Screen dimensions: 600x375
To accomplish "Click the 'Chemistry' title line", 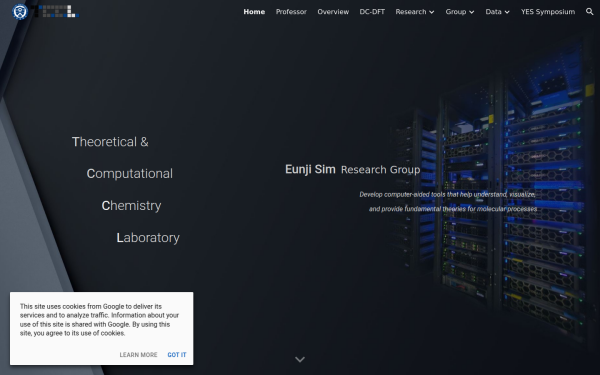I will pyautogui.click(x=131, y=206).
